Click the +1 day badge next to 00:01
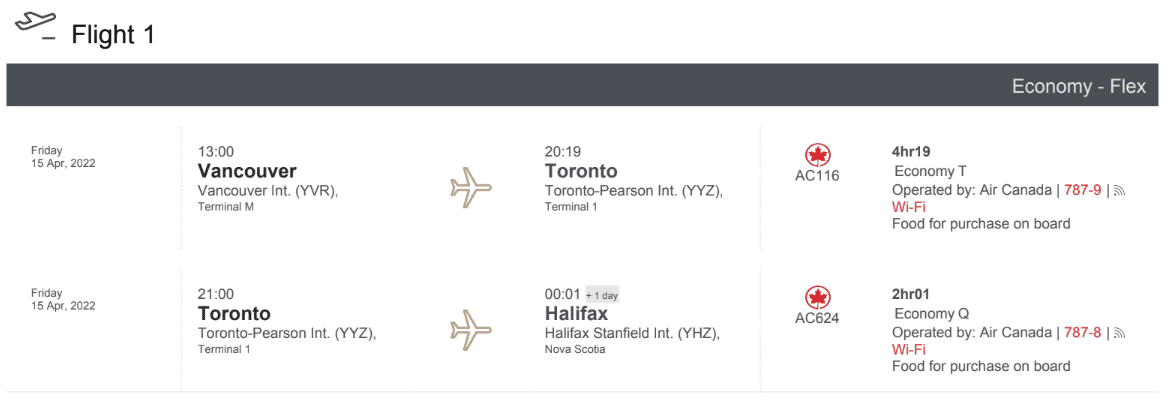1169x400 pixels. click(602, 295)
